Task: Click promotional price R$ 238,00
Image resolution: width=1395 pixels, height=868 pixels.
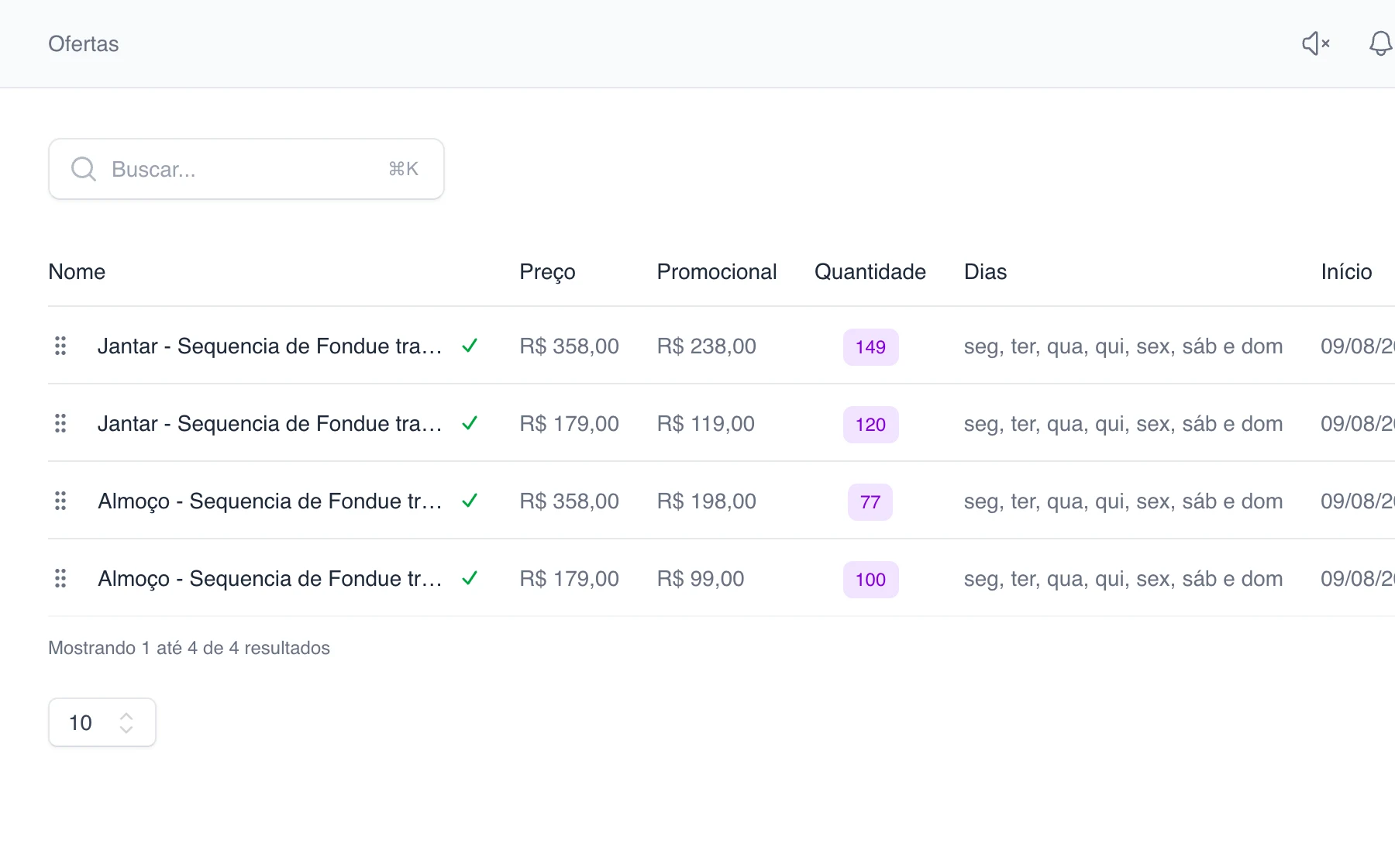Action: [x=707, y=346]
